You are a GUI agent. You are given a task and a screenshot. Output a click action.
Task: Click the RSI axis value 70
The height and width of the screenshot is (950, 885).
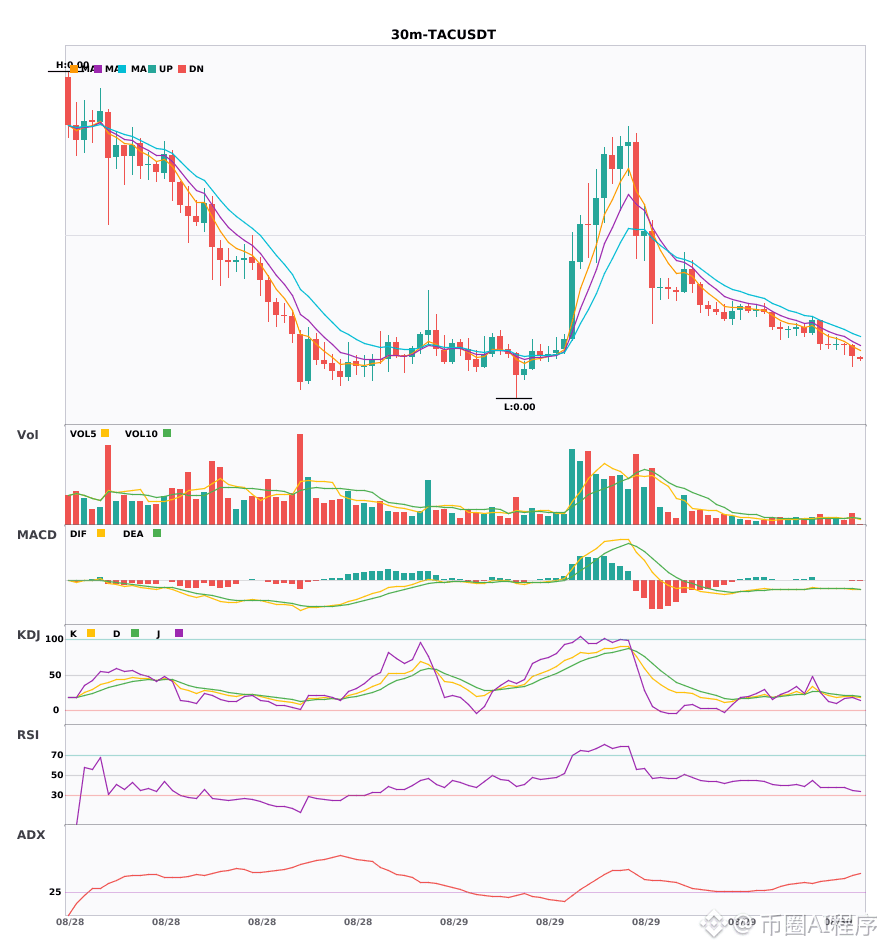click(x=57, y=755)
